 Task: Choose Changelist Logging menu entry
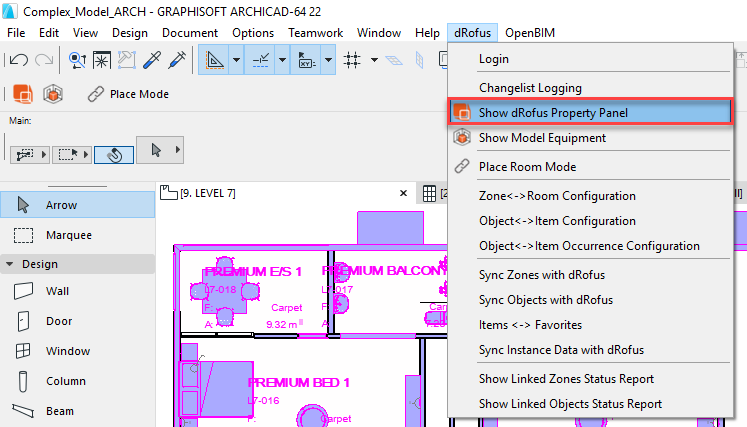click(590, 88)
